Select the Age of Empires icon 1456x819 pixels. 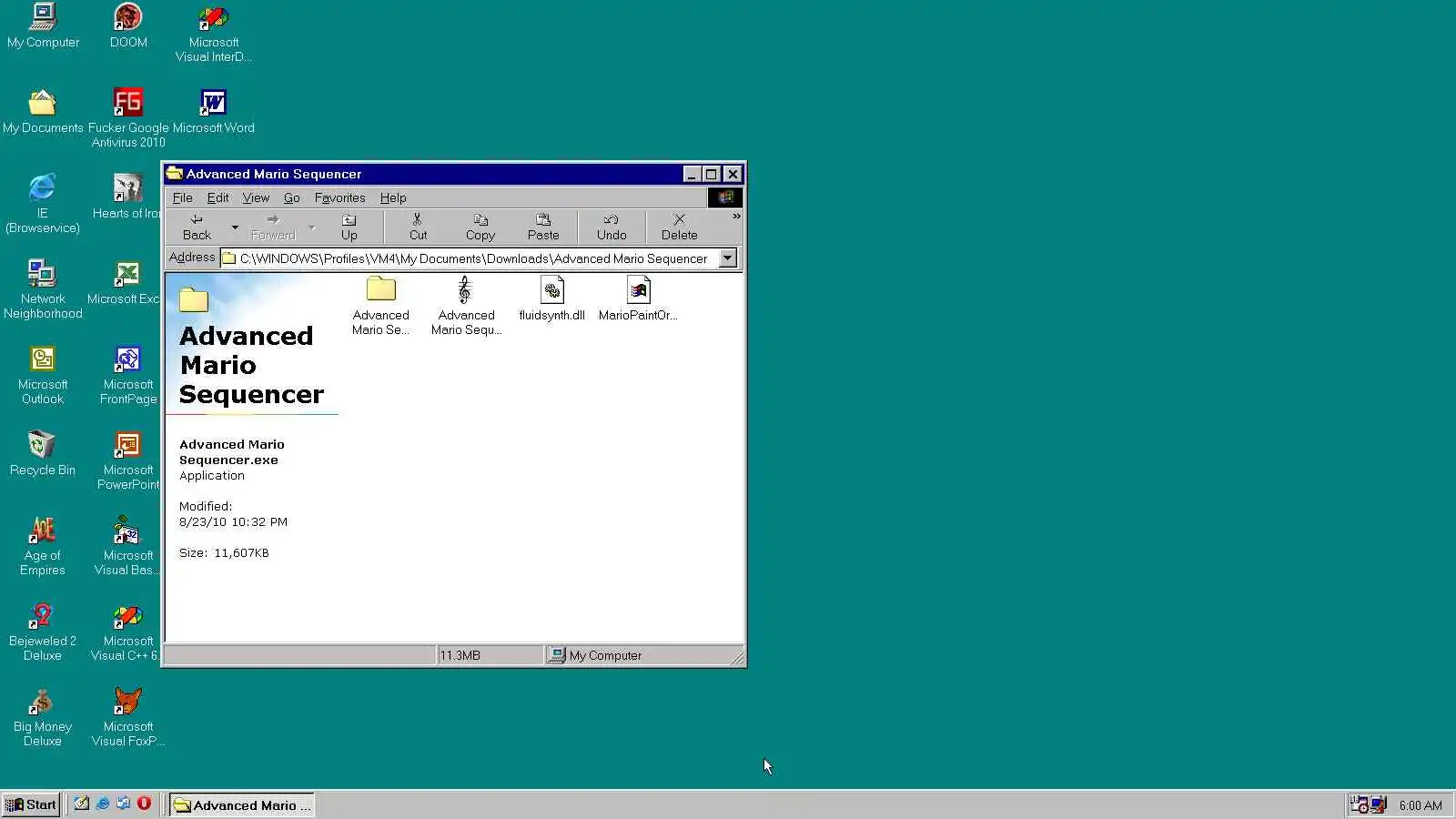click(43, 546)
